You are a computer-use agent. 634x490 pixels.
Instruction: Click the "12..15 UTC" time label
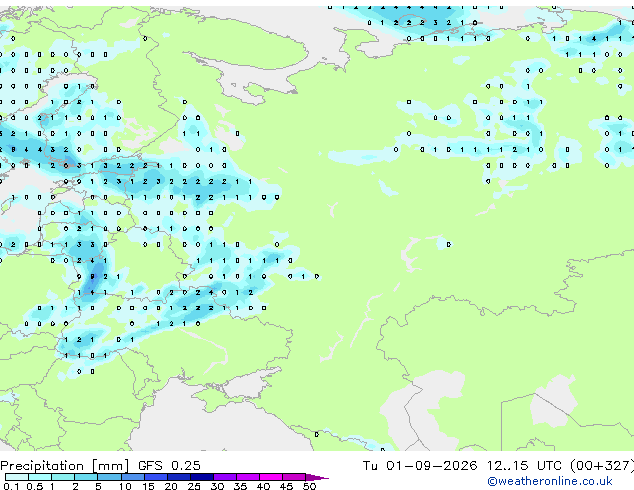pos(524,466)
